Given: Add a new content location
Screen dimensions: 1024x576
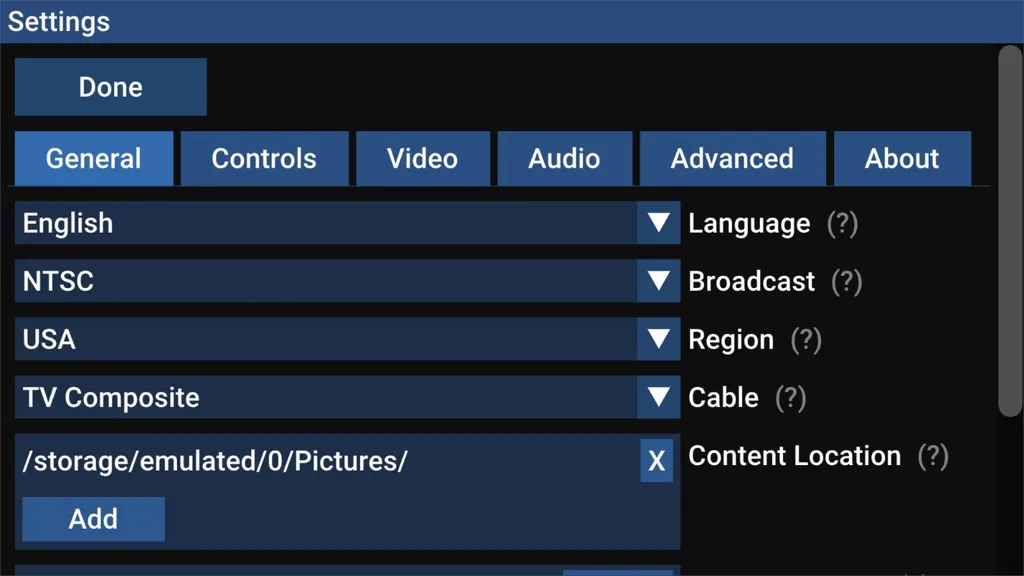Looking at the screenshot, I should click(93, 519).
